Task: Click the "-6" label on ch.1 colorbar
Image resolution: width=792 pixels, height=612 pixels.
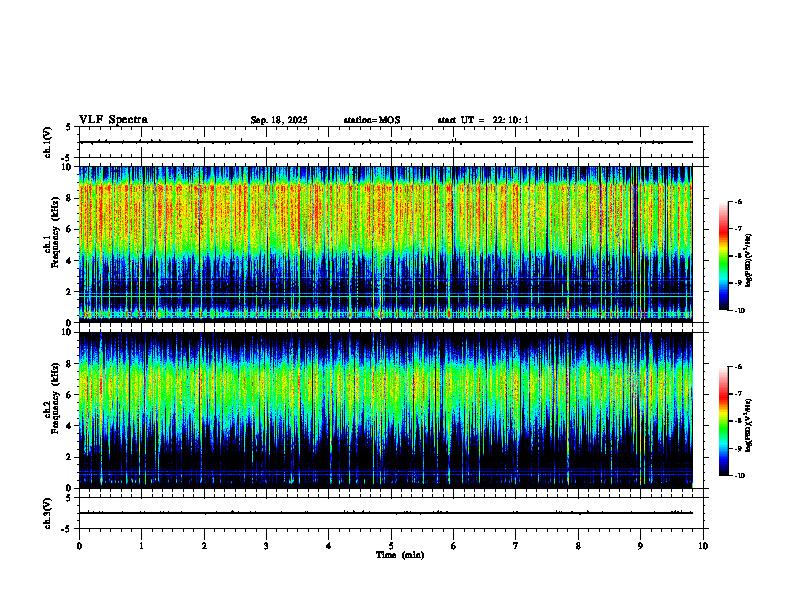Action: (x=737, y=201)
